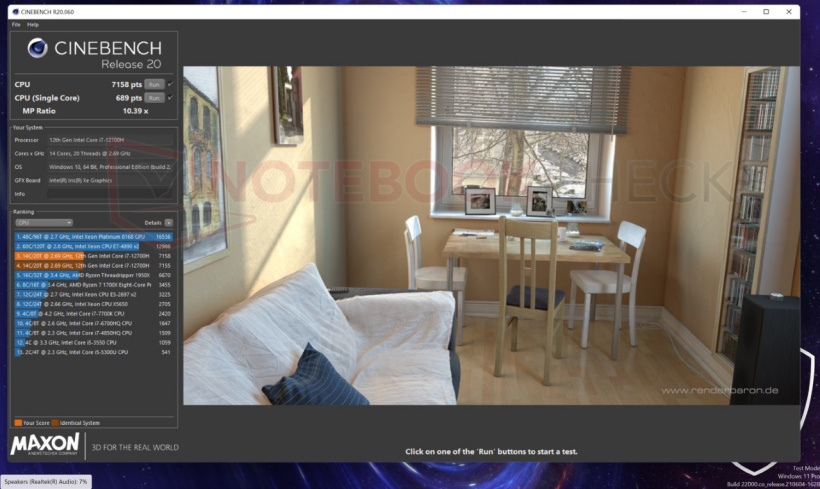Open the Ranking CPU dropdown
Image resolution: width=820 pixels, height=489 pixels.
(44, 222)
